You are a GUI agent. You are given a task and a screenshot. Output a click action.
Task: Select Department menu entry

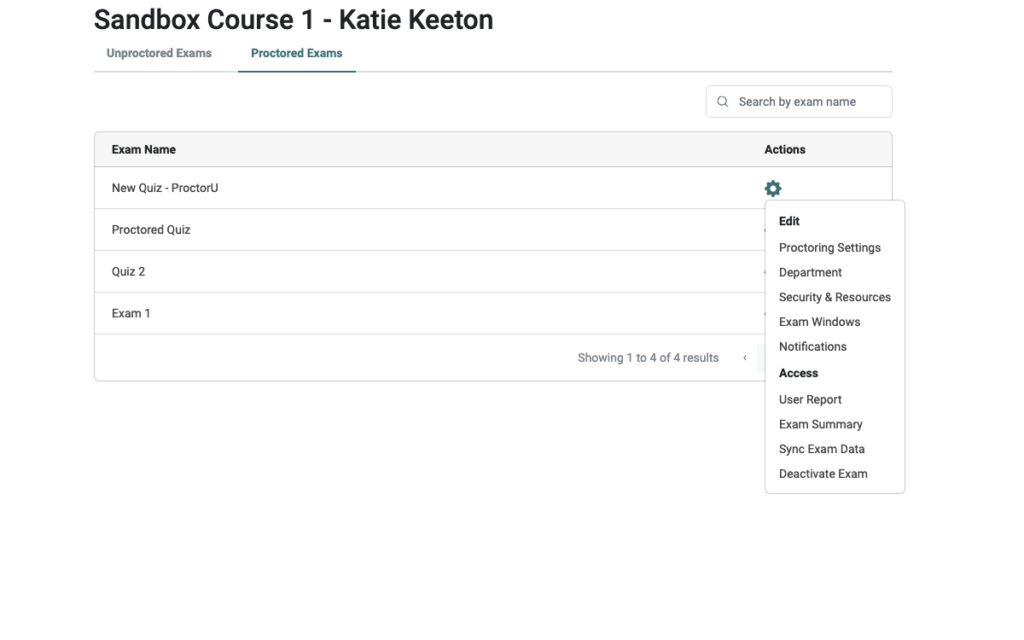(810, 272)
